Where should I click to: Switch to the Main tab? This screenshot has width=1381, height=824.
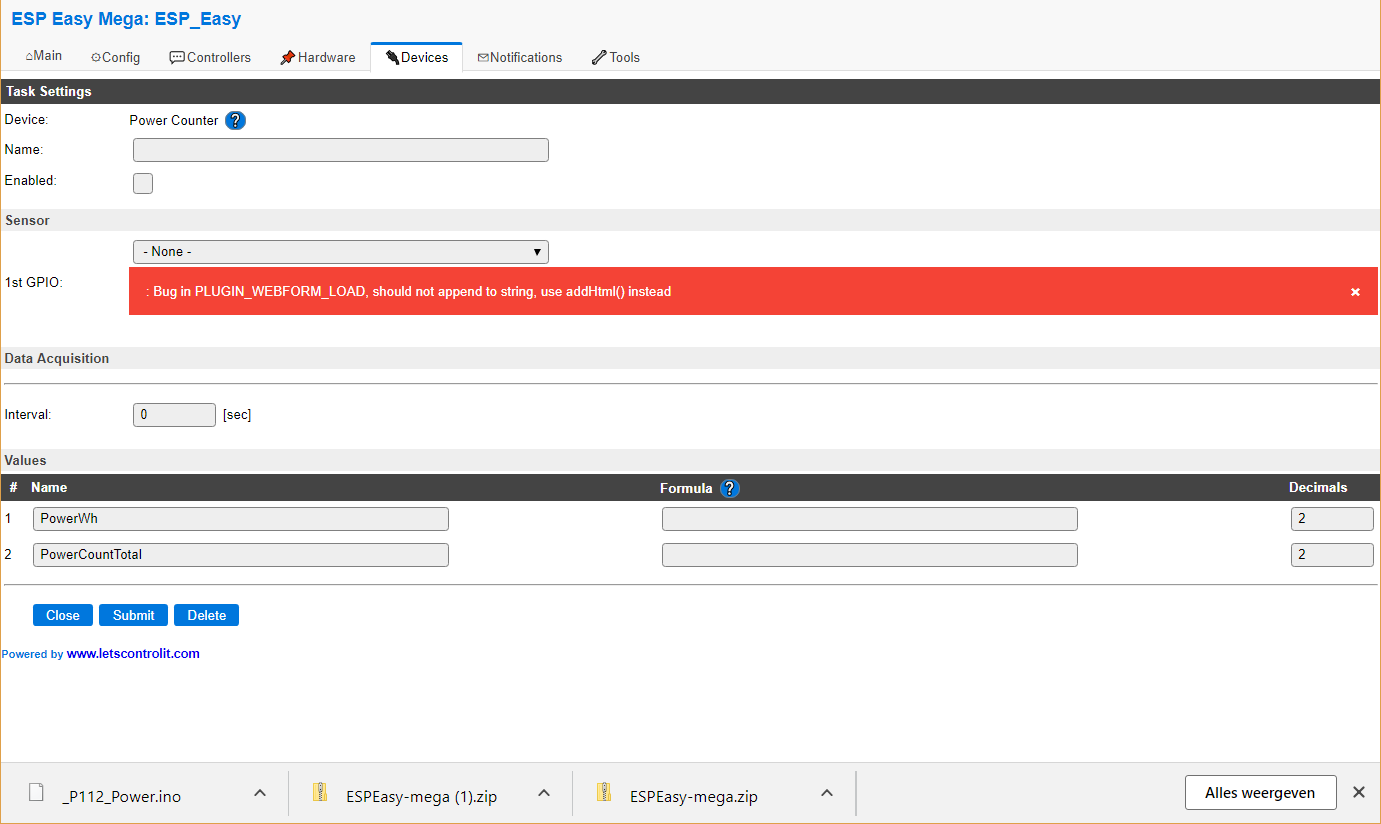tap(43, 56)
